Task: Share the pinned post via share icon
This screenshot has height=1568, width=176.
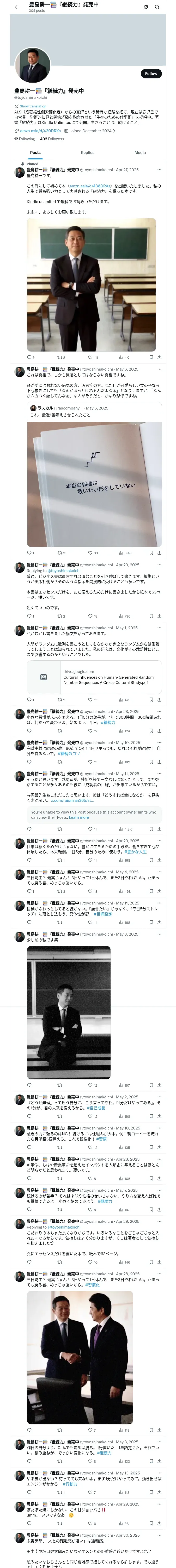Action: coord(159,357)
